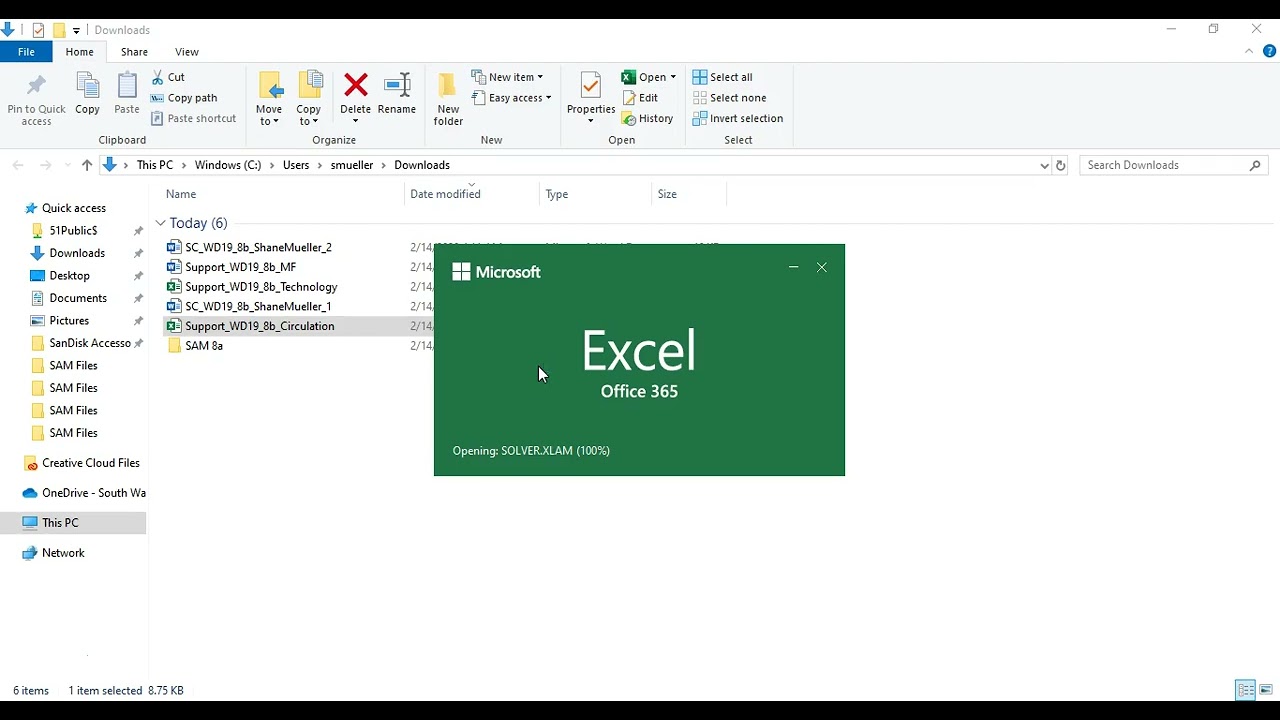Rename the selected file

[397, 94]
